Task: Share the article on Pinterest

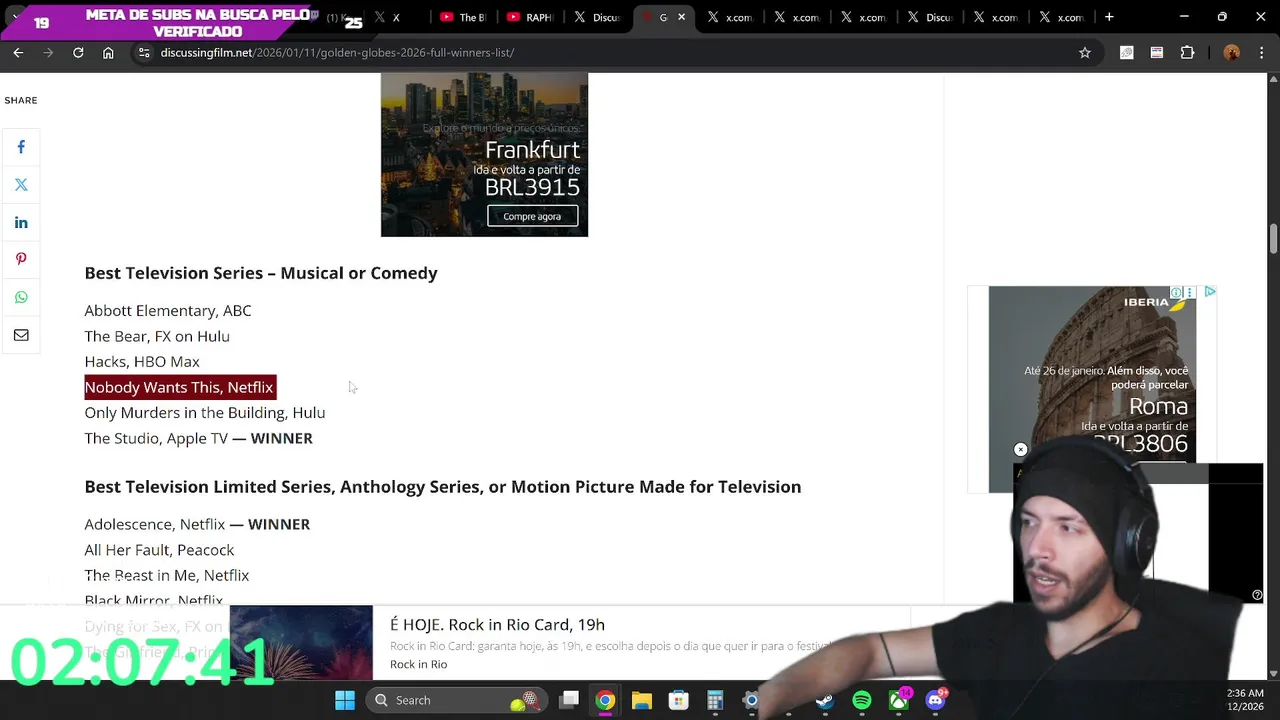Action: pos(21,260)
